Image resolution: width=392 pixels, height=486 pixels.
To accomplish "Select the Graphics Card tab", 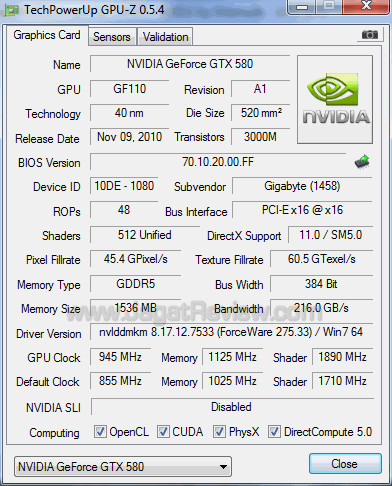I will point(47,35).
